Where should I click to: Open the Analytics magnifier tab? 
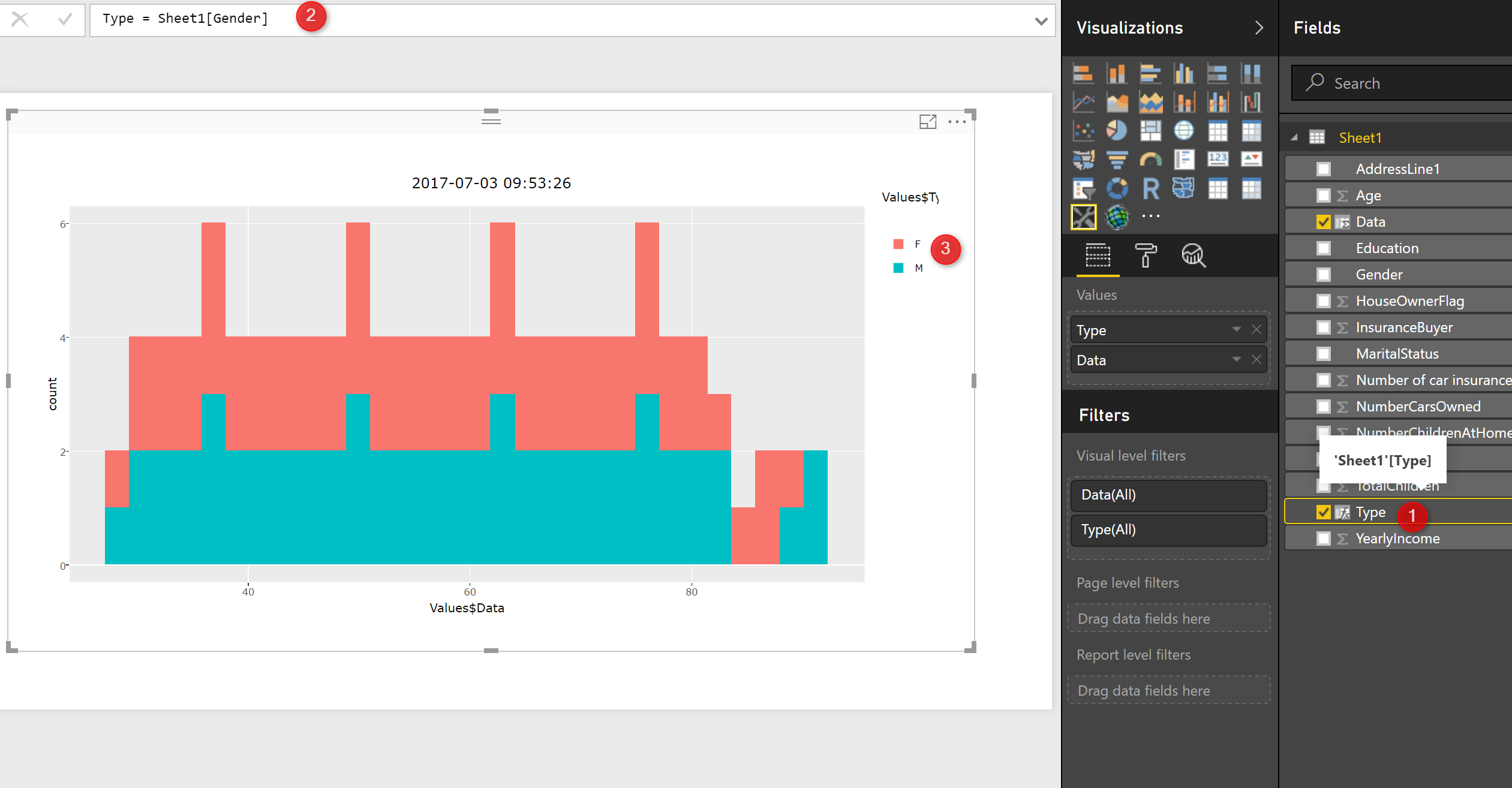(1193, 255)
